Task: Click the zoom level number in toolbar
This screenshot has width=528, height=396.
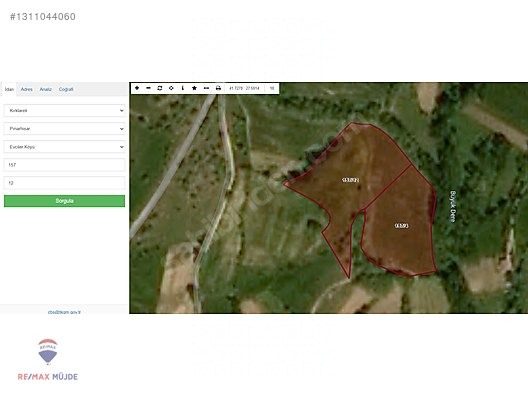Action: click(x=272, y=88)
